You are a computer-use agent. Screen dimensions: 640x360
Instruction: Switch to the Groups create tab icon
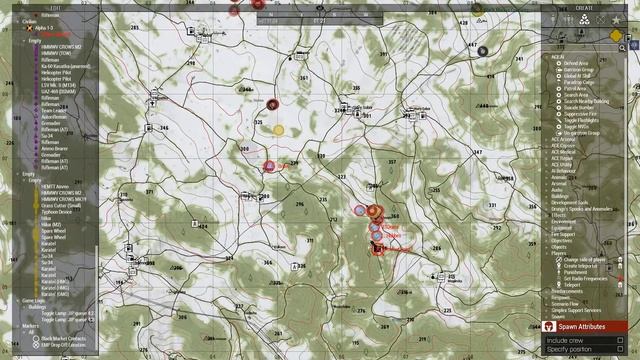pyautogui.click(x=569, y=19)
